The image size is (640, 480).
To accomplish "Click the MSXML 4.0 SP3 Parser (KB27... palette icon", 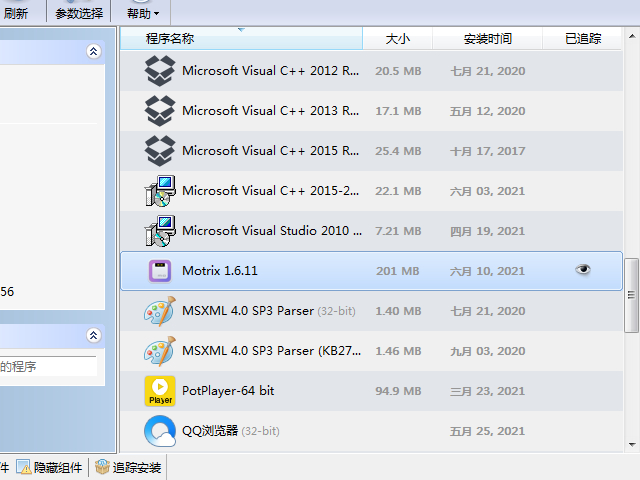I will pos(160,351).
